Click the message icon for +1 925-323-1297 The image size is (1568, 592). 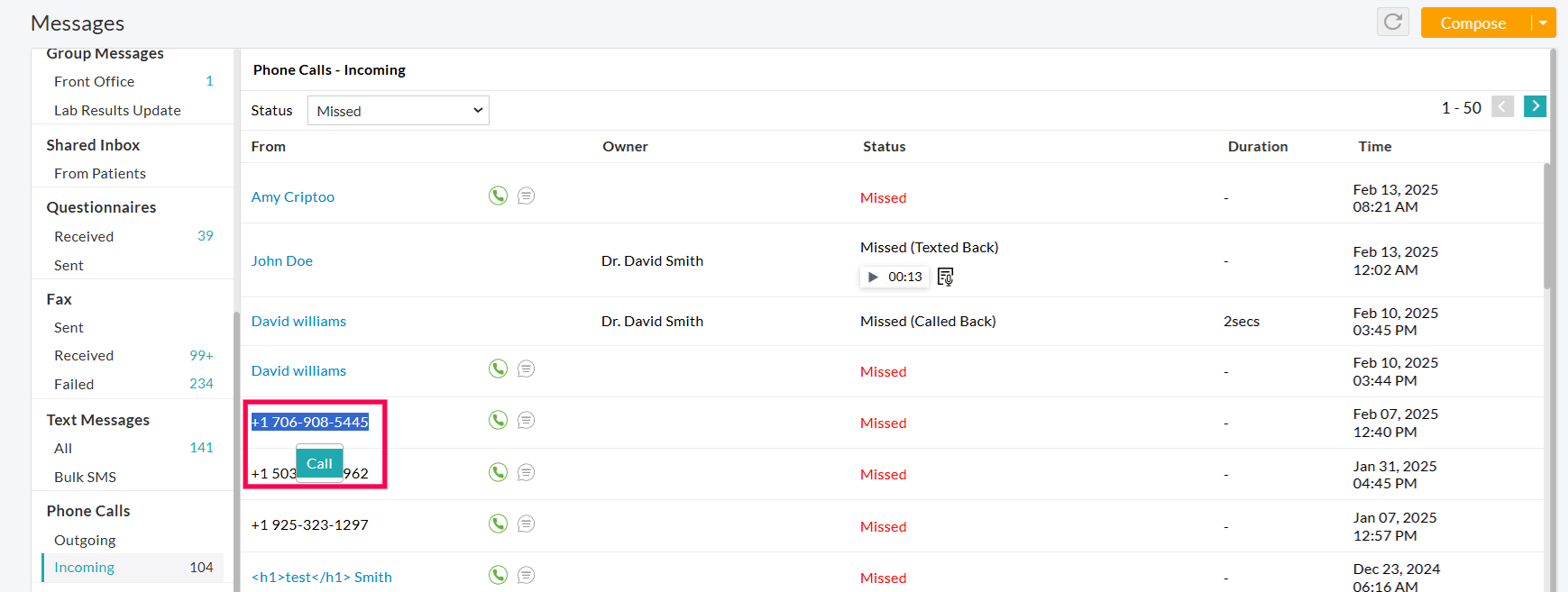[527, 524]
